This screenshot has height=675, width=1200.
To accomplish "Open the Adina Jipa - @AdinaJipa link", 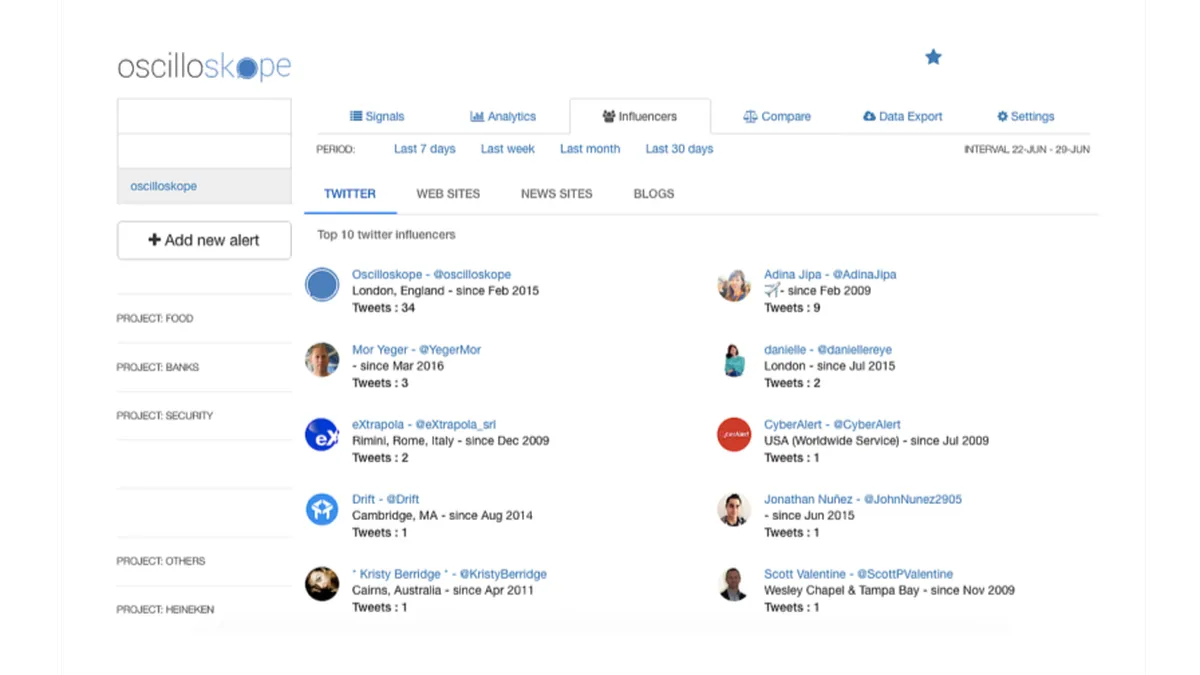I will click(830, 274).
